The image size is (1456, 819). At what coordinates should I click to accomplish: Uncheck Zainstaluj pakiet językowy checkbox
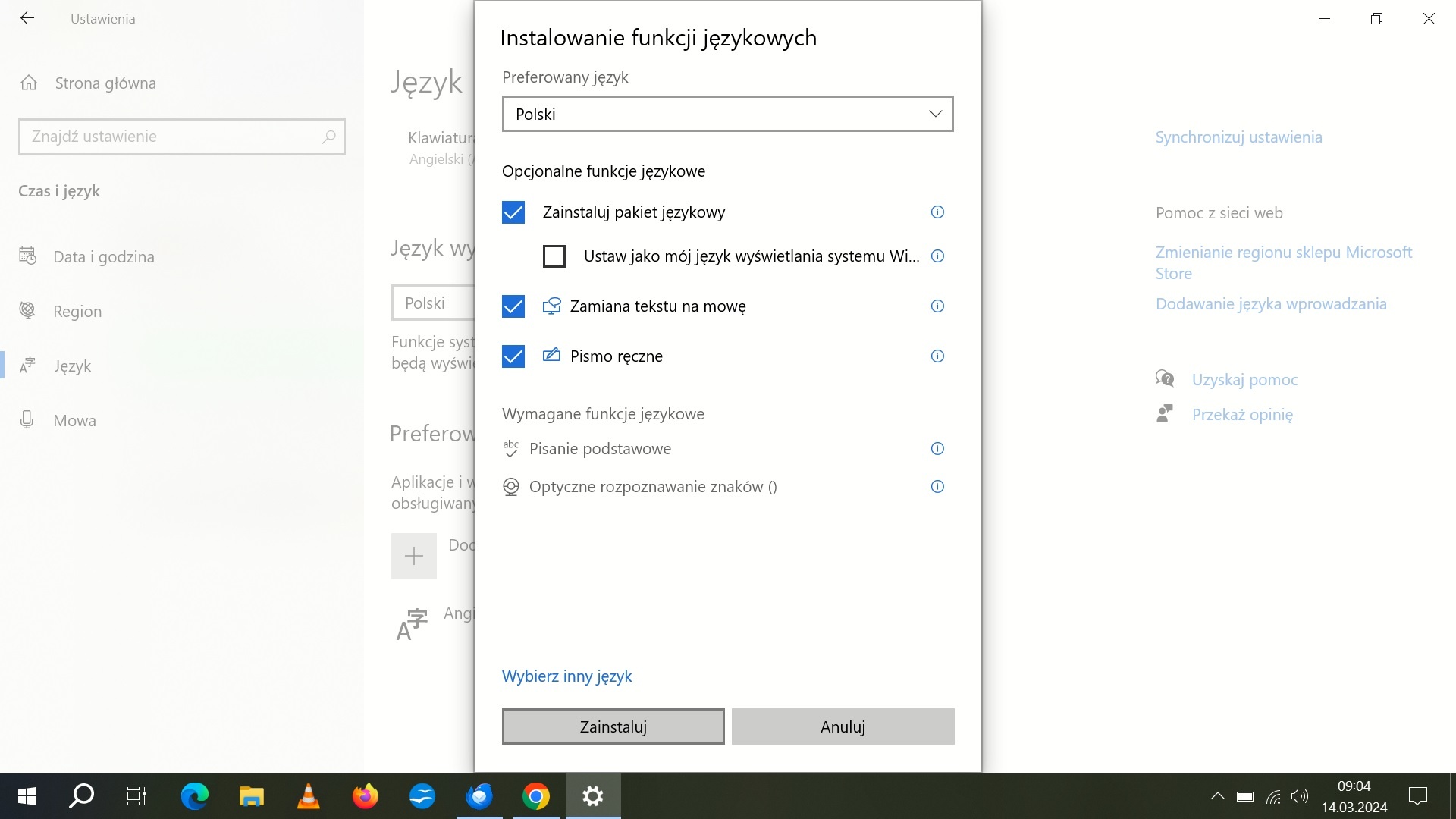coord(513,212)
